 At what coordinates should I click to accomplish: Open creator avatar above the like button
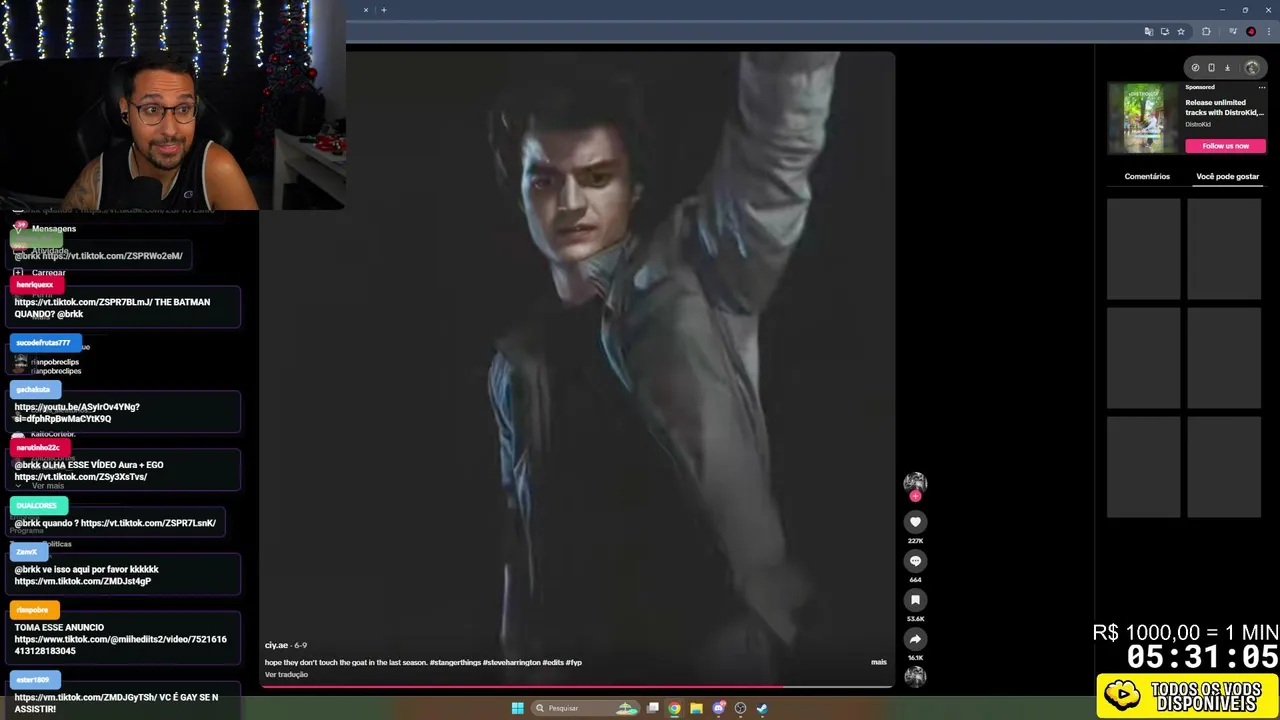point(915,483)
